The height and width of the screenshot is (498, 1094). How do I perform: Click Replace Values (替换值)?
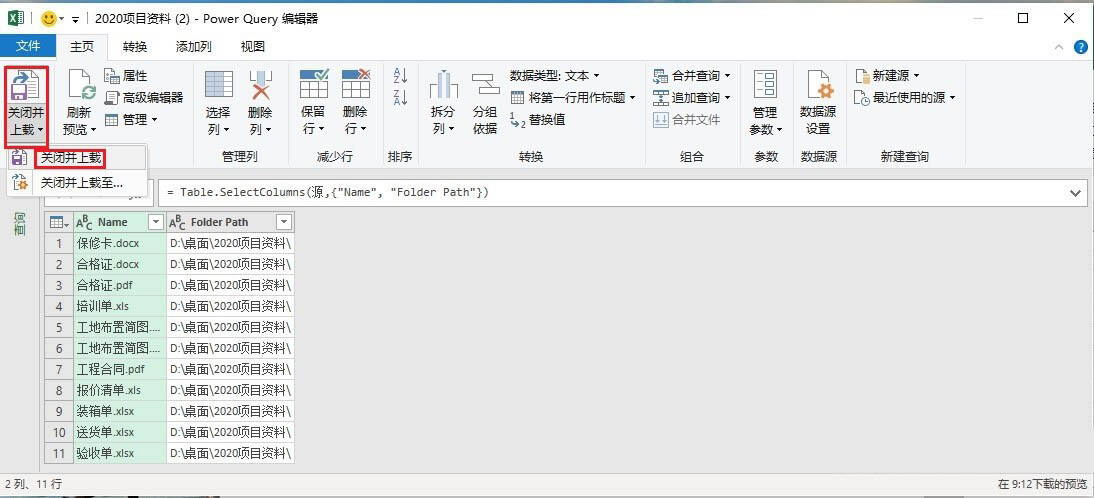tap(538, 119)
